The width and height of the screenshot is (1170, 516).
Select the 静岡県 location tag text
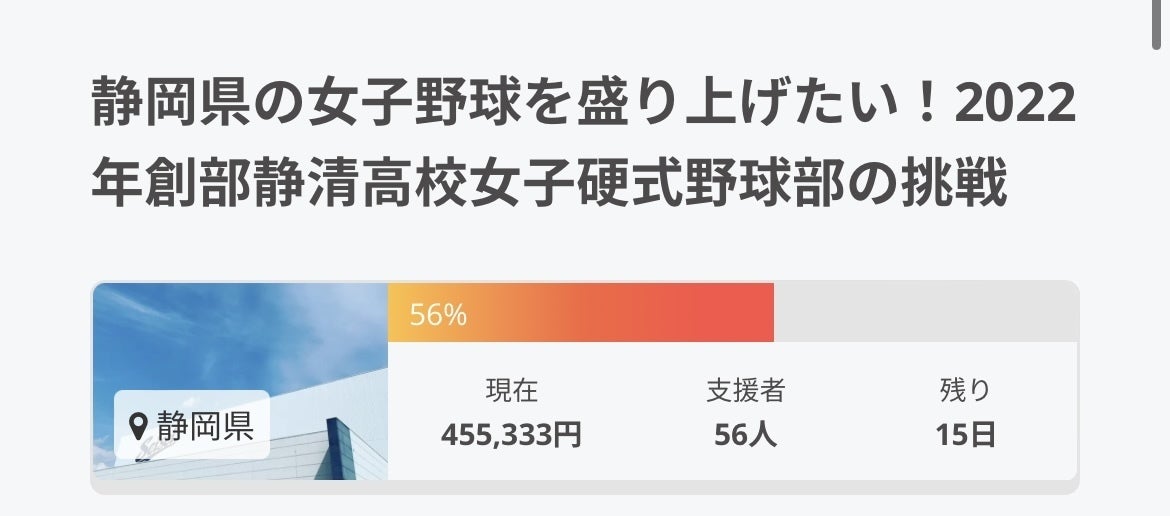click(x=205, y=426)
